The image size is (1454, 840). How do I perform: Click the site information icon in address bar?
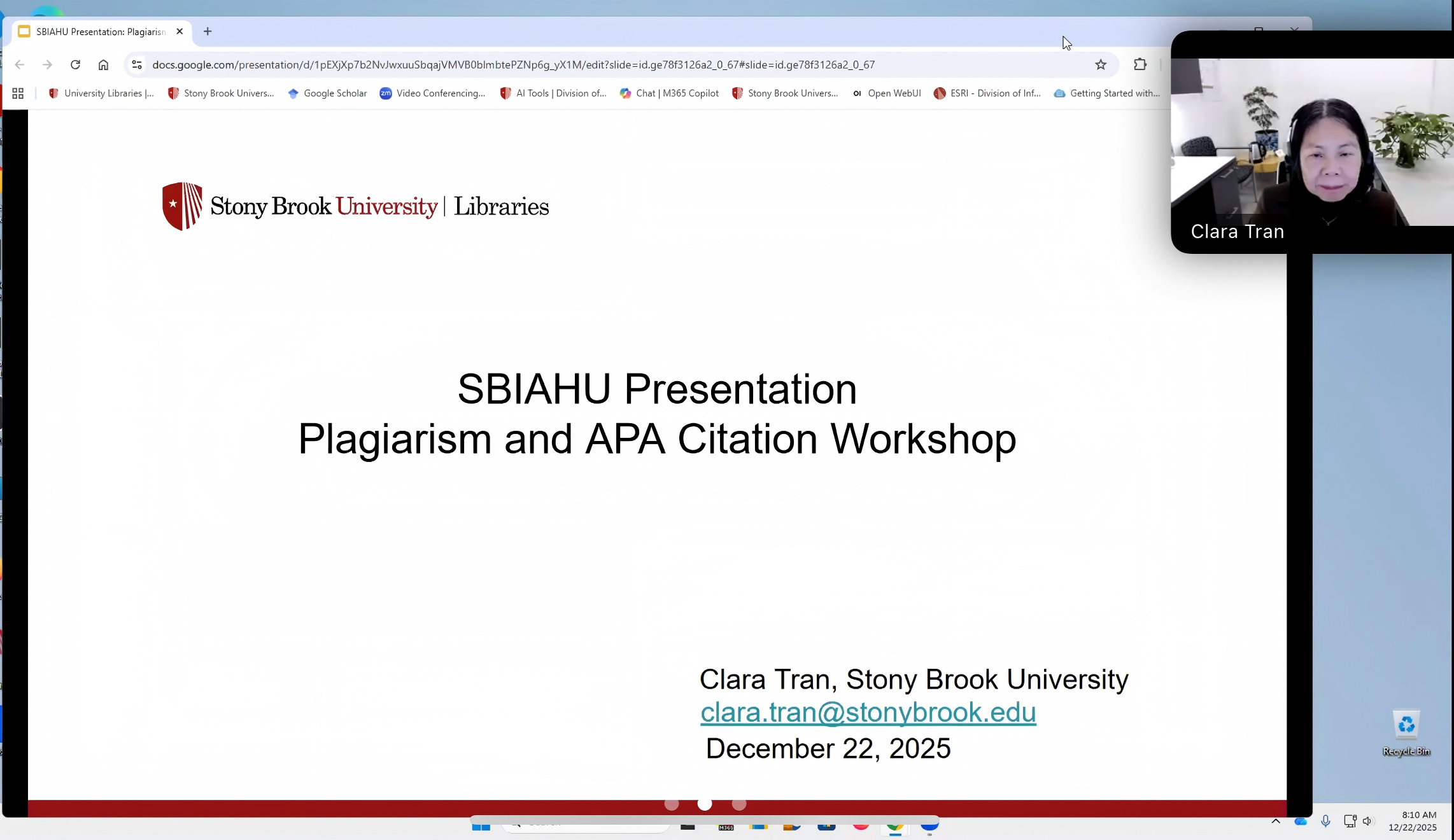pyautogui.click(x=137, y=64)
